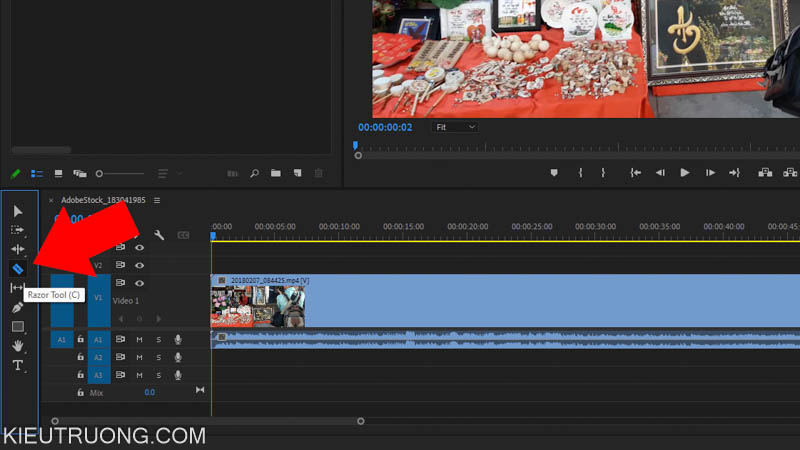Open timeline display settings wrench
This screenshot has height=450, width=800.
click(x=159, y=235)
